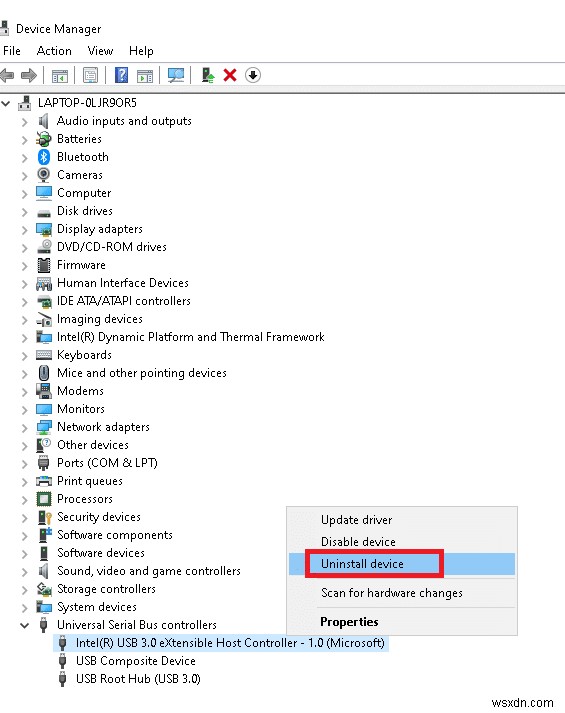Click the Show/Hide Action Pane toolbar icon

click(x=145, y=75)
